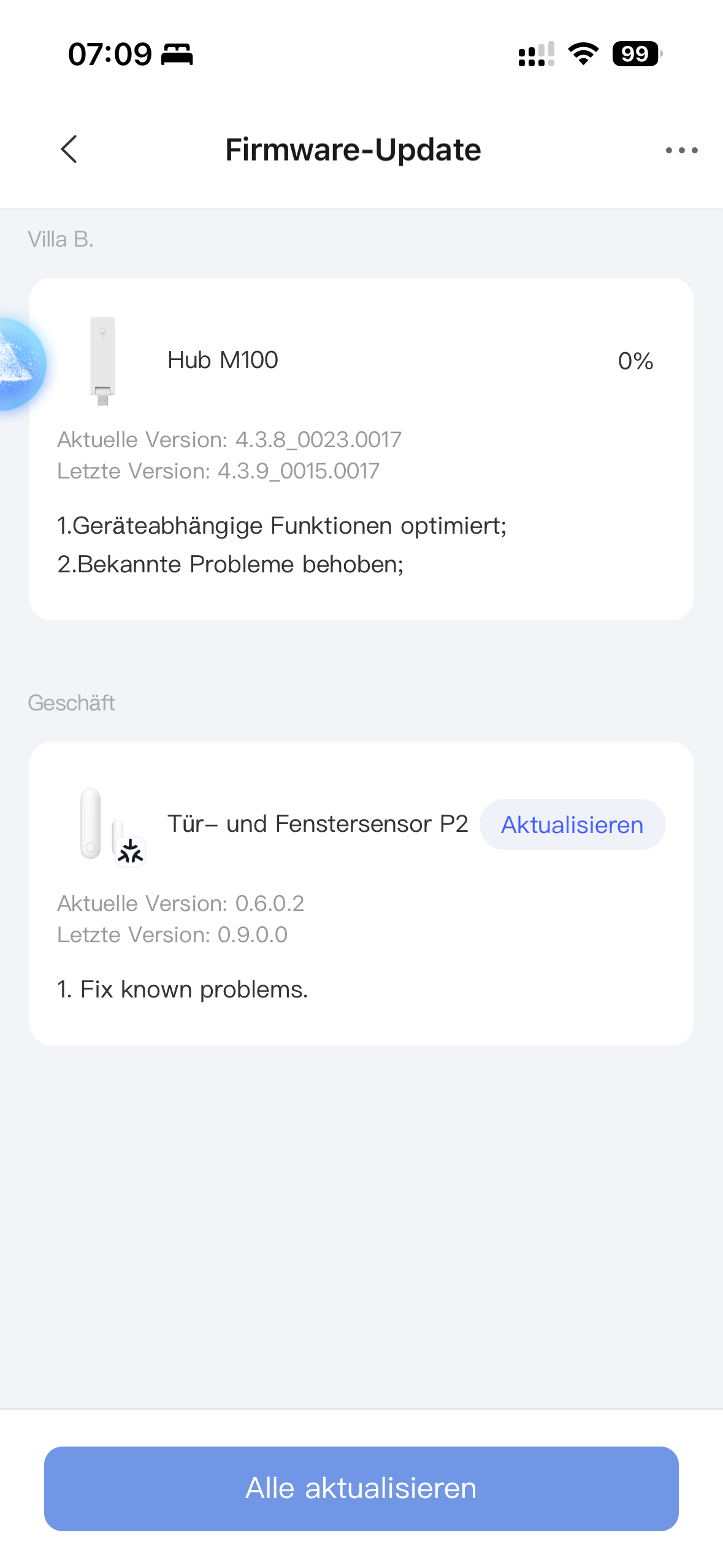The height and width of the screenshot is (1568, 723).
Task: Tap the sleep focus bed icon
Action: coord(177,55)
